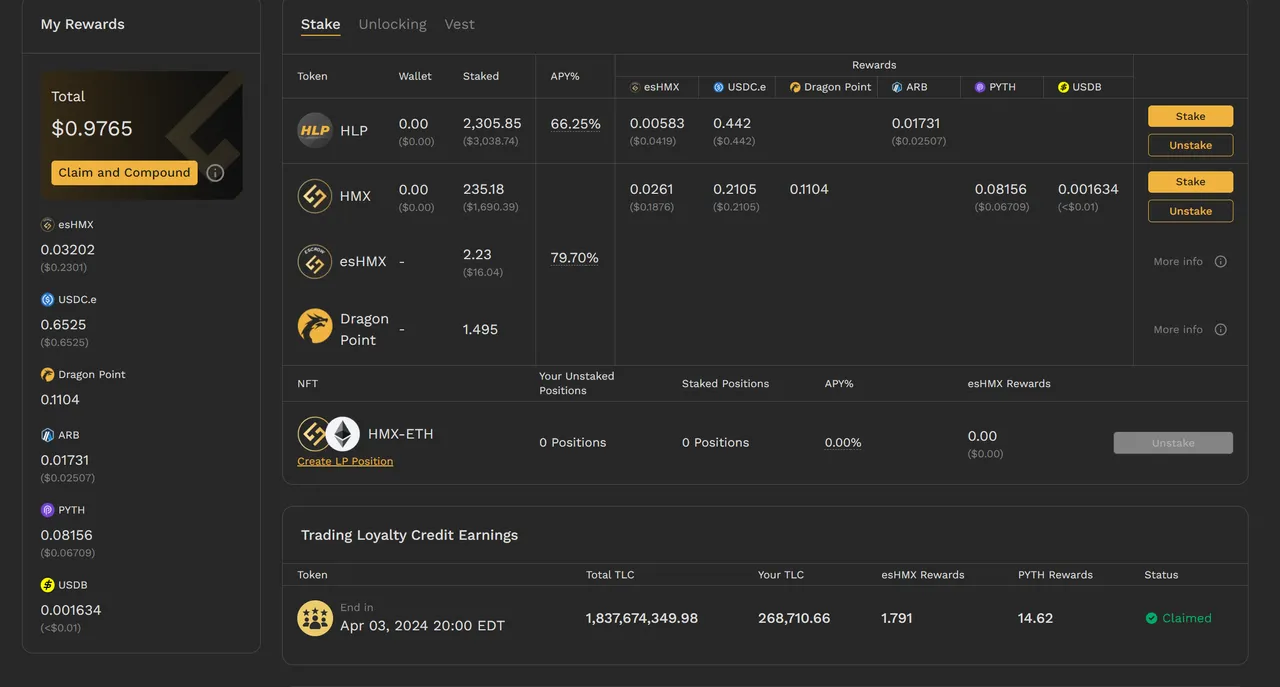Click the ARB icon in My Rewards
The height and width of the screenshot is (687, 1280).
pos(47,435)
